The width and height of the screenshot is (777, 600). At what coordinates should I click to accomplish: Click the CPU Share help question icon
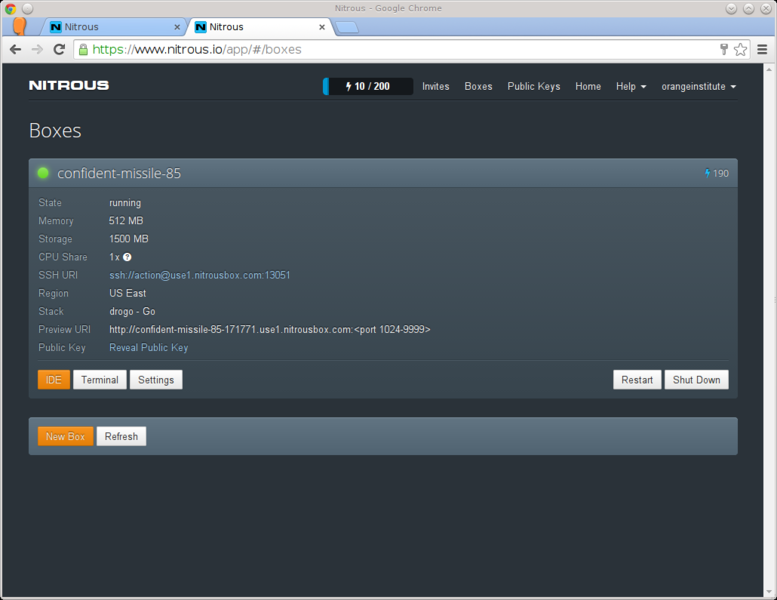point(127,257)
